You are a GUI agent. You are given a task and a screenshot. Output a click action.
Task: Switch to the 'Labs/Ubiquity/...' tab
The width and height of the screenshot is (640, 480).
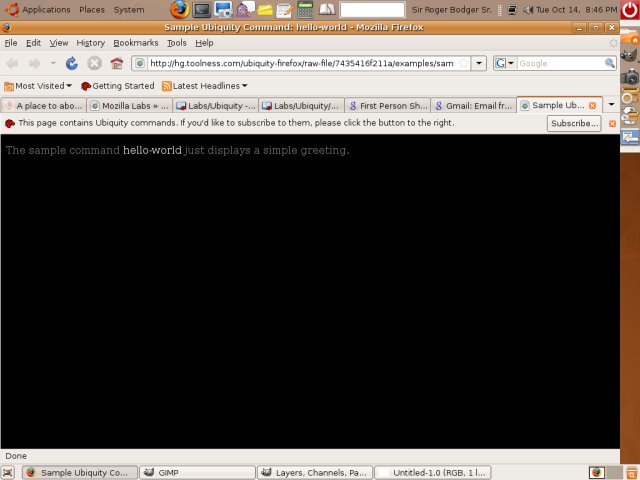(302, 106)
